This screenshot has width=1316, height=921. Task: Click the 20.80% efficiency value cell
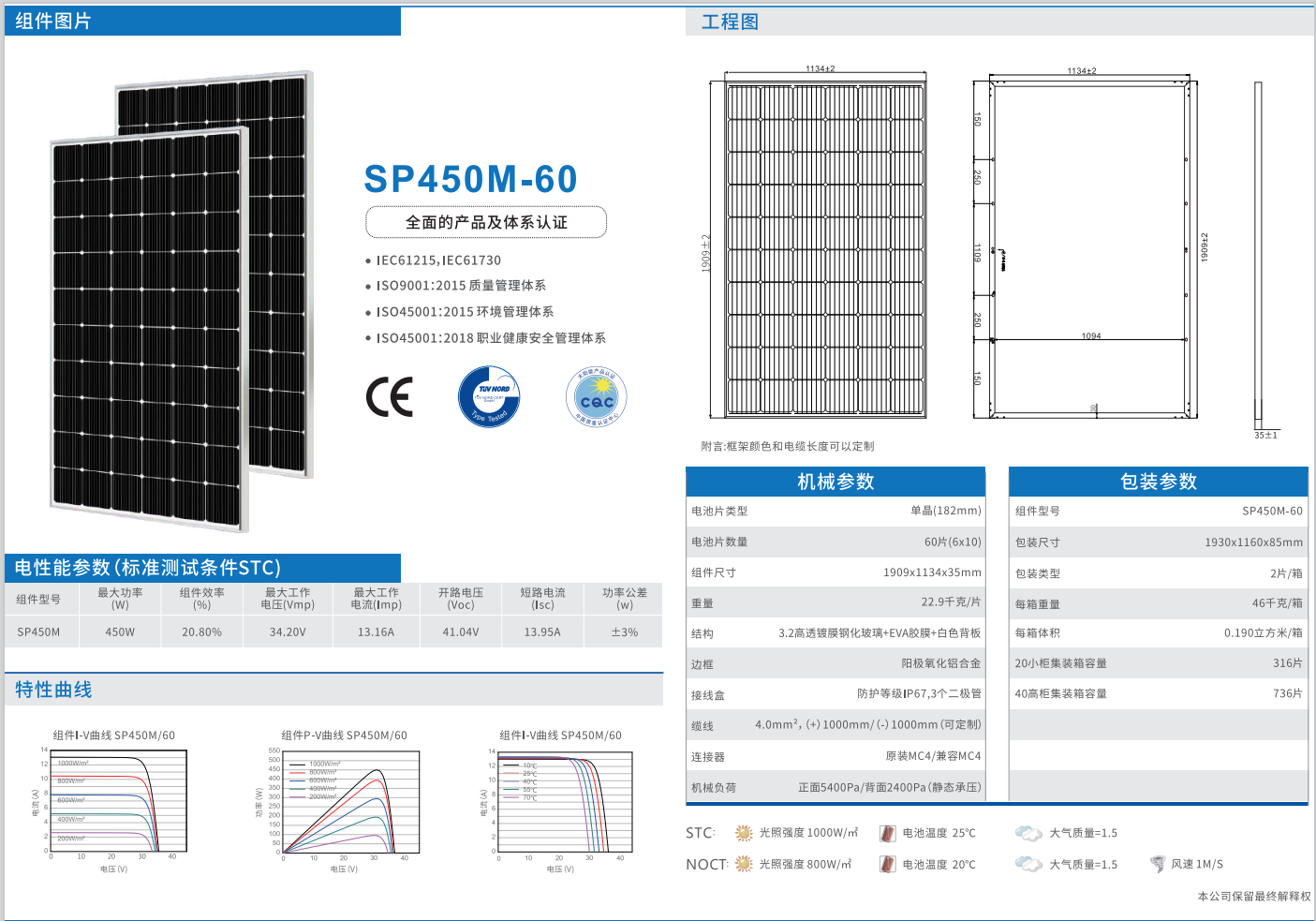click(x=202, y=632)
